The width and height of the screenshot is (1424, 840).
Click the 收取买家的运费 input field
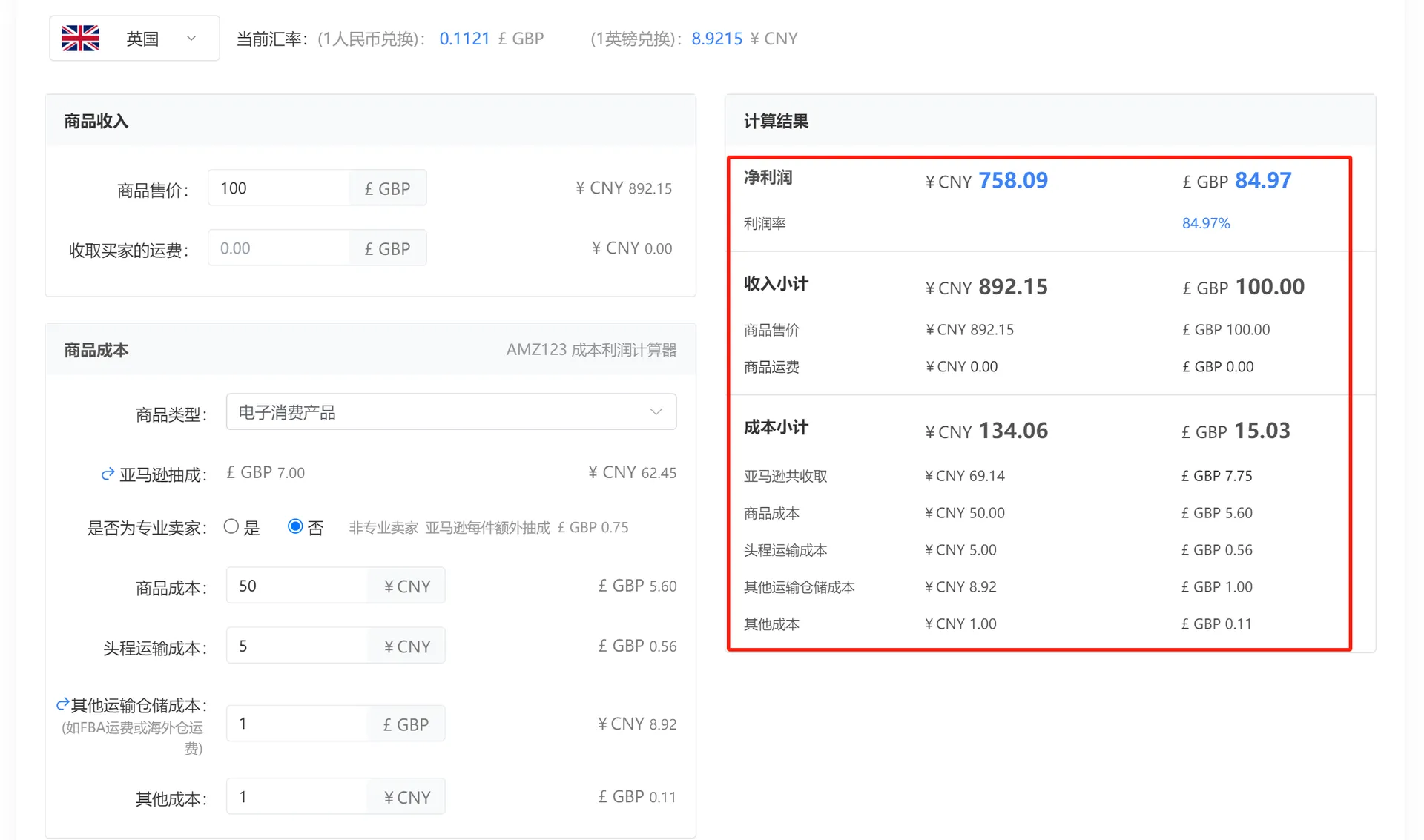click(x=279, y=248)
